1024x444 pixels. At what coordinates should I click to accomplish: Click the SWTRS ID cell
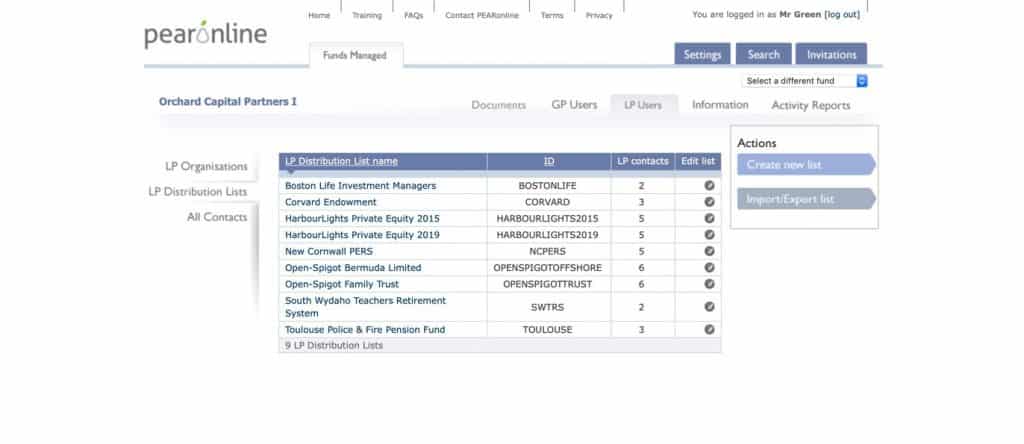[x=547, y=306]
